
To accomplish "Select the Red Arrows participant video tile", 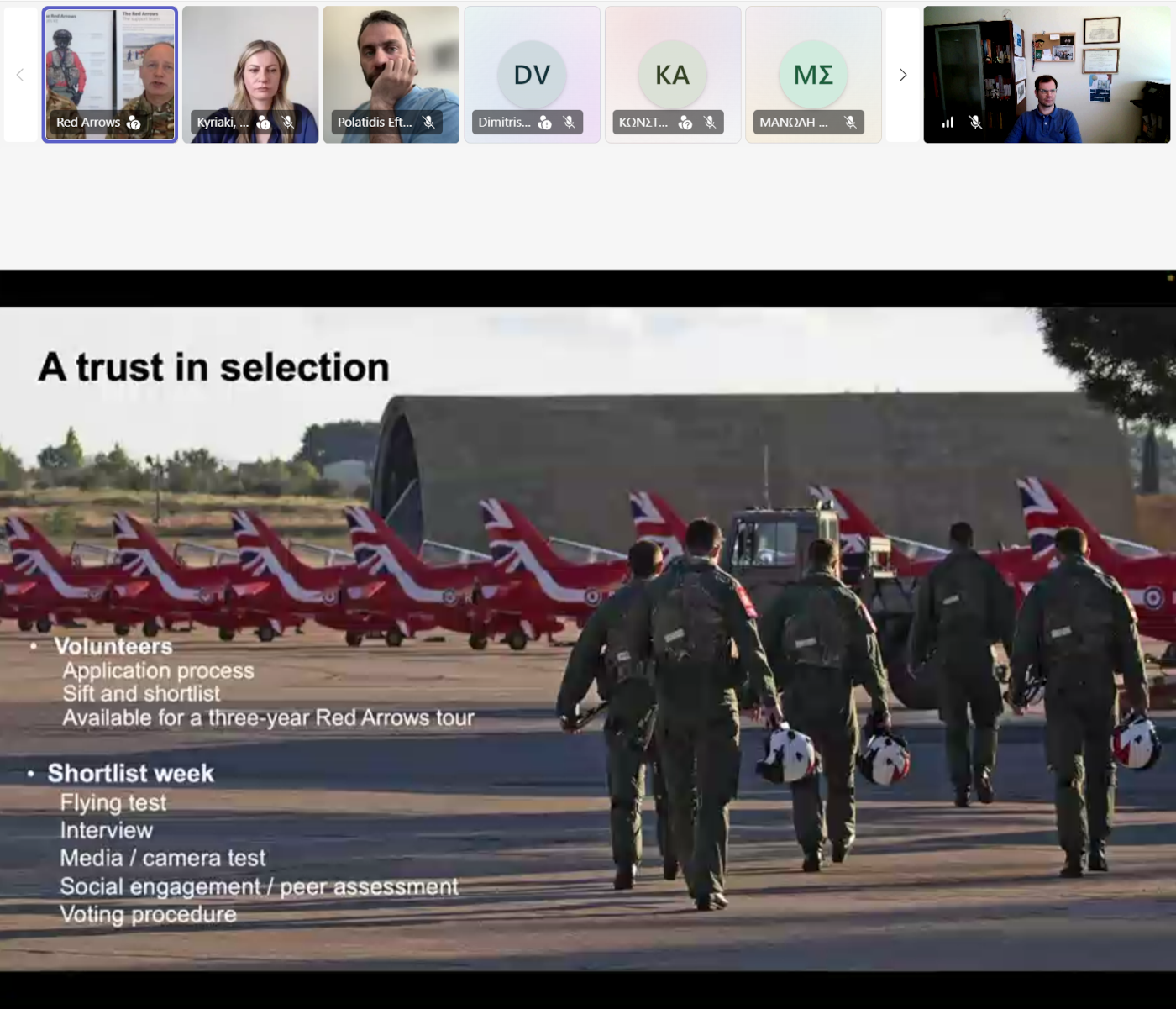I will [x=110, y=75].
